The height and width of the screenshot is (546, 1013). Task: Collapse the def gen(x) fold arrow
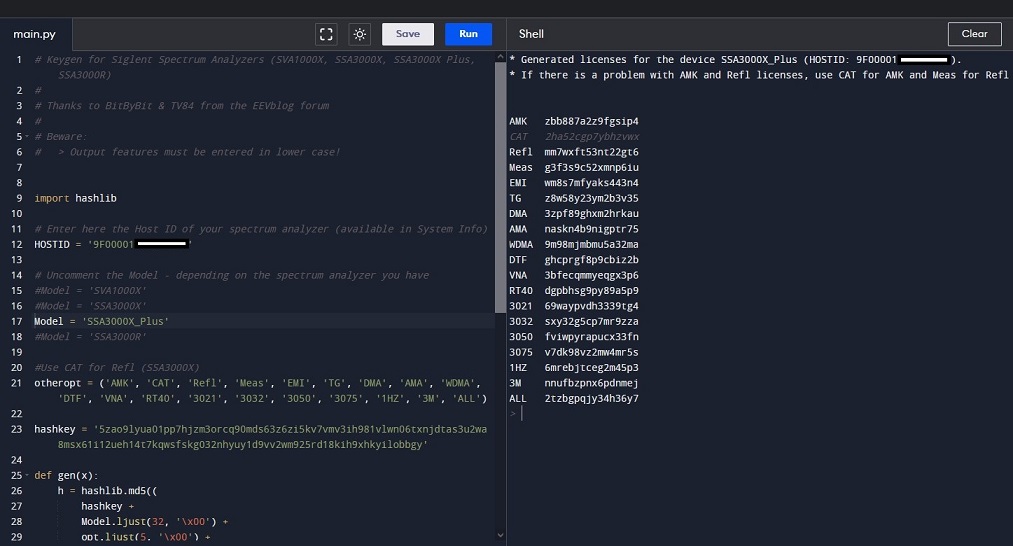[27, 475]
